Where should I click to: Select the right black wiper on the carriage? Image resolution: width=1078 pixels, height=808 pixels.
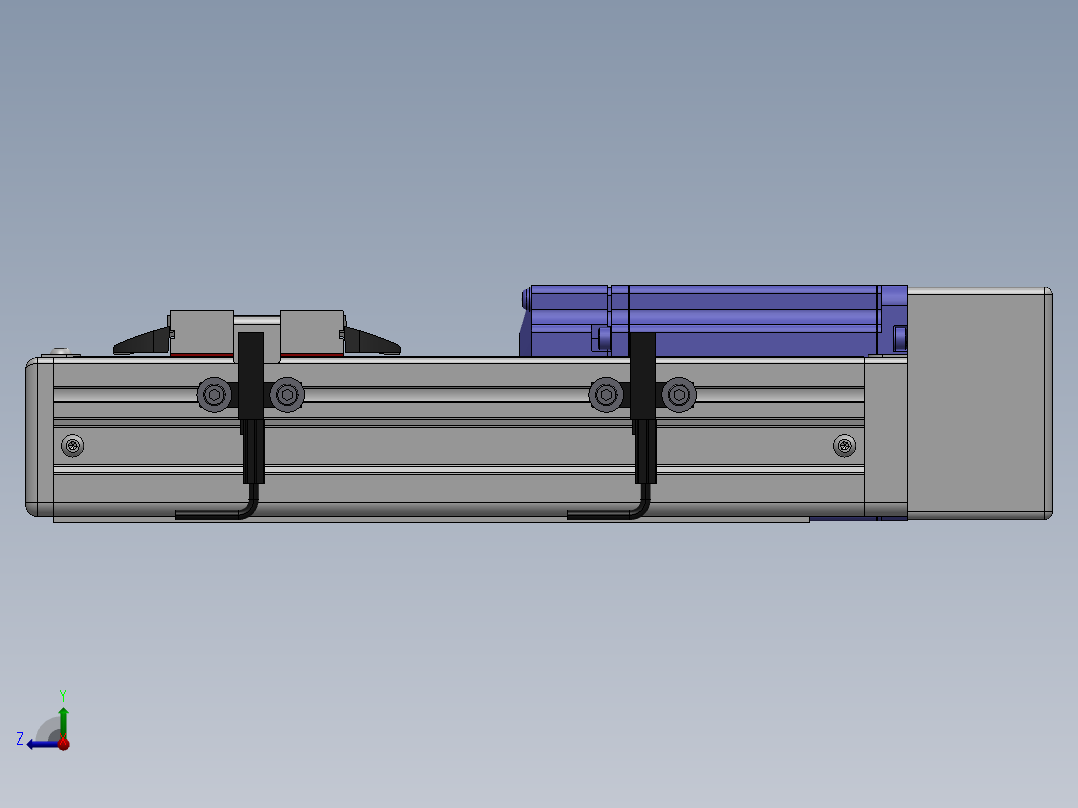point(372,341)
